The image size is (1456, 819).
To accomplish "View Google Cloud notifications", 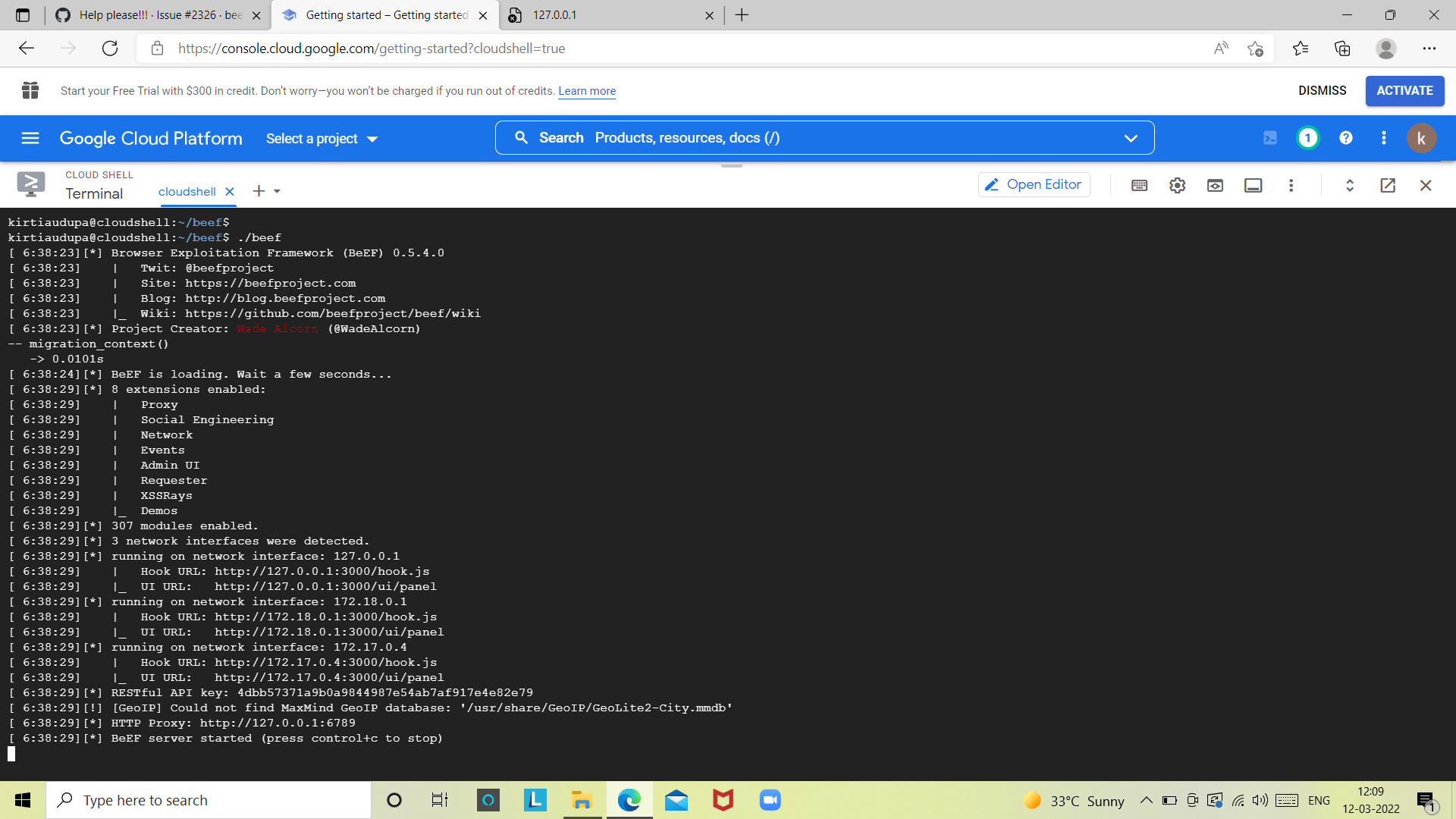I will point(1307,138).
